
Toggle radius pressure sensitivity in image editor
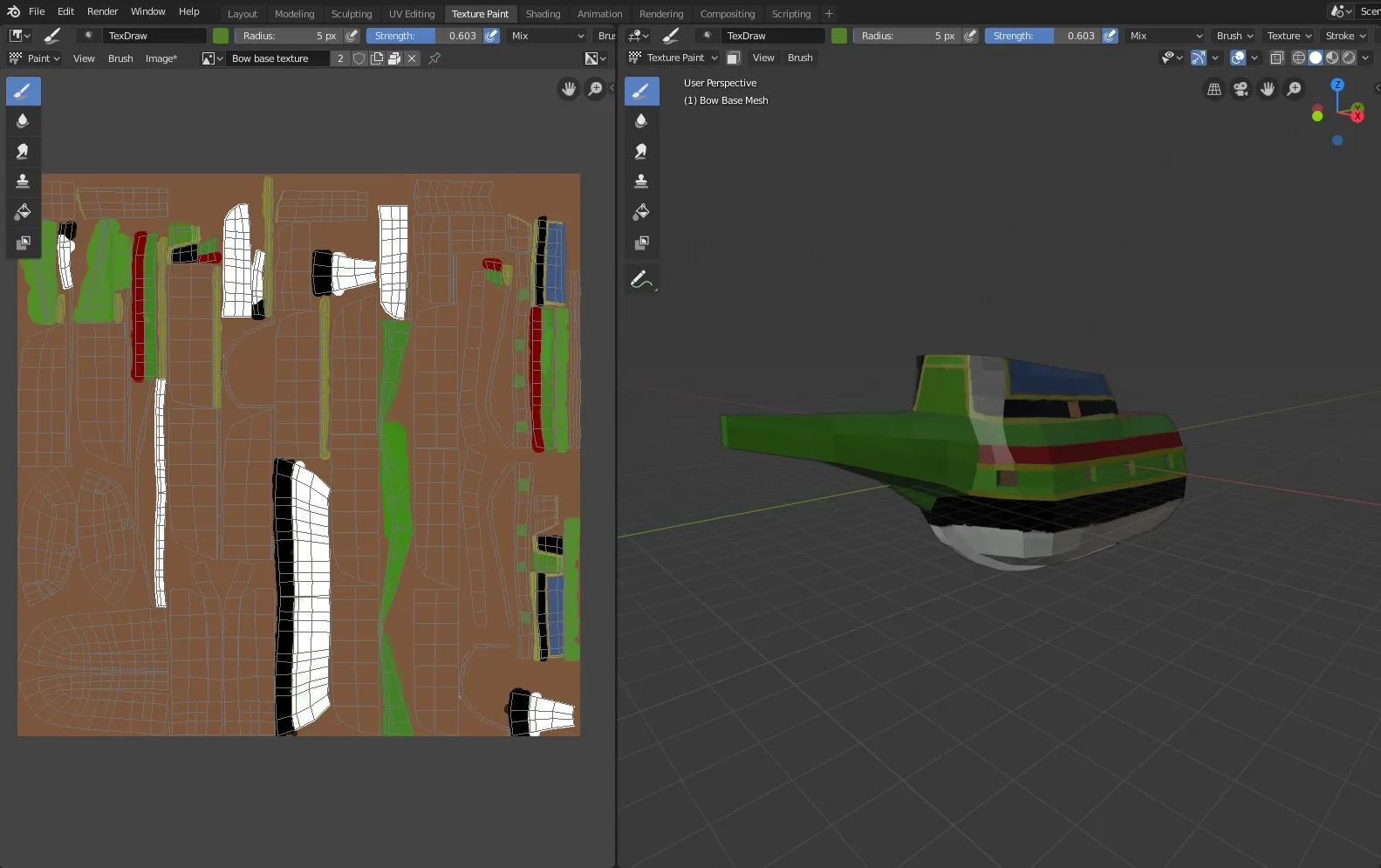[352, 36]
